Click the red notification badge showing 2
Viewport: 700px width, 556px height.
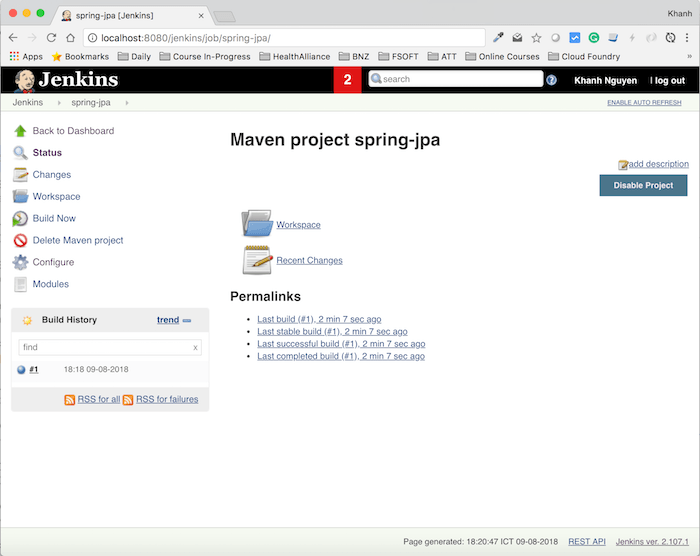point(347,80)
